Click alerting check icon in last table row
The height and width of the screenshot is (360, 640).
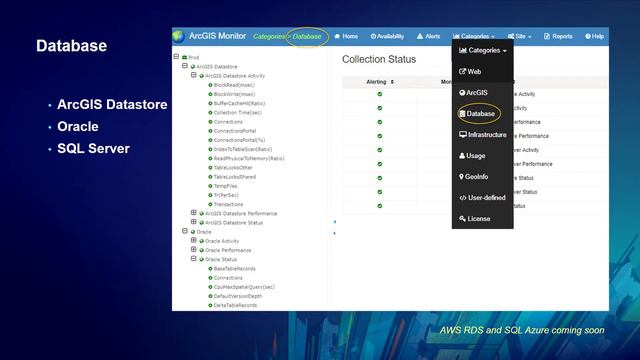pos(380,206)
